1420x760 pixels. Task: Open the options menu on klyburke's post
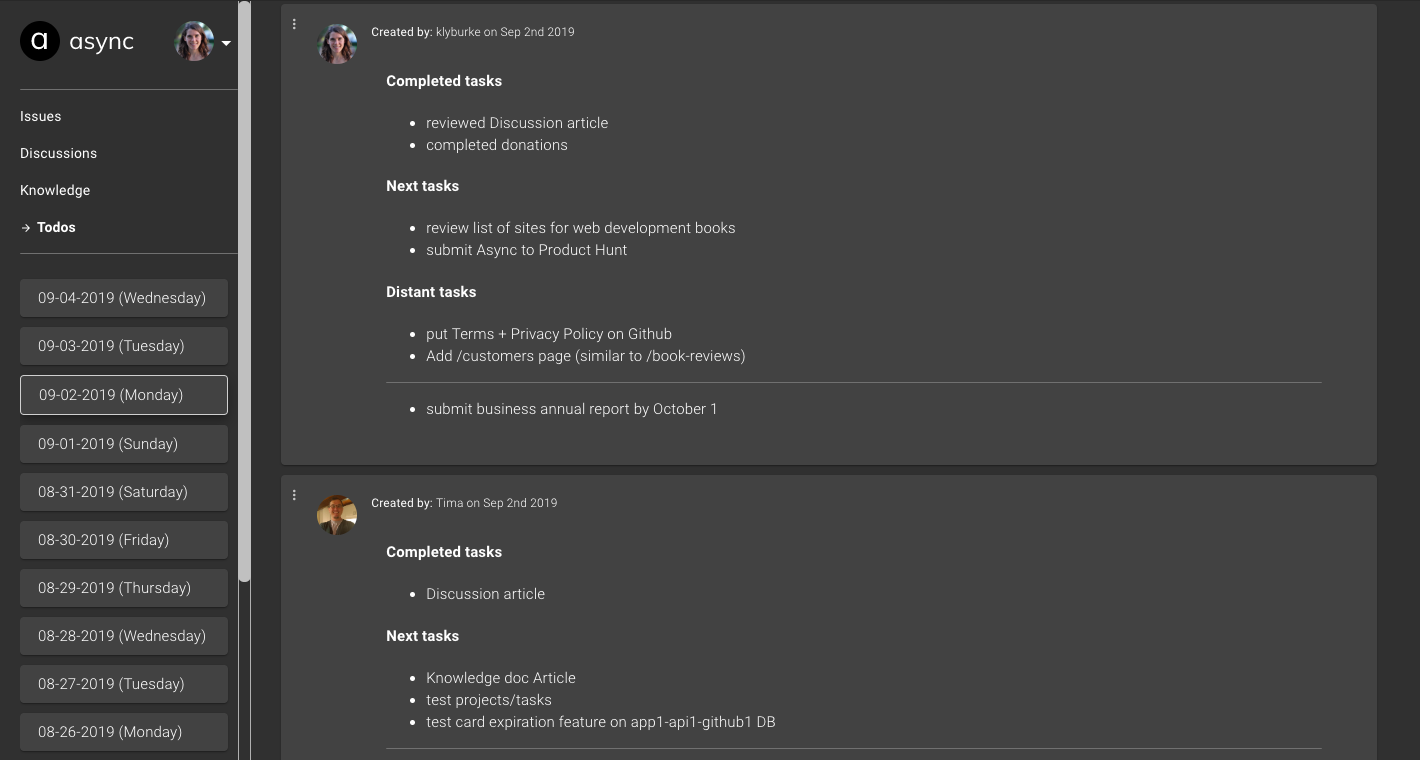pos(294,23)
